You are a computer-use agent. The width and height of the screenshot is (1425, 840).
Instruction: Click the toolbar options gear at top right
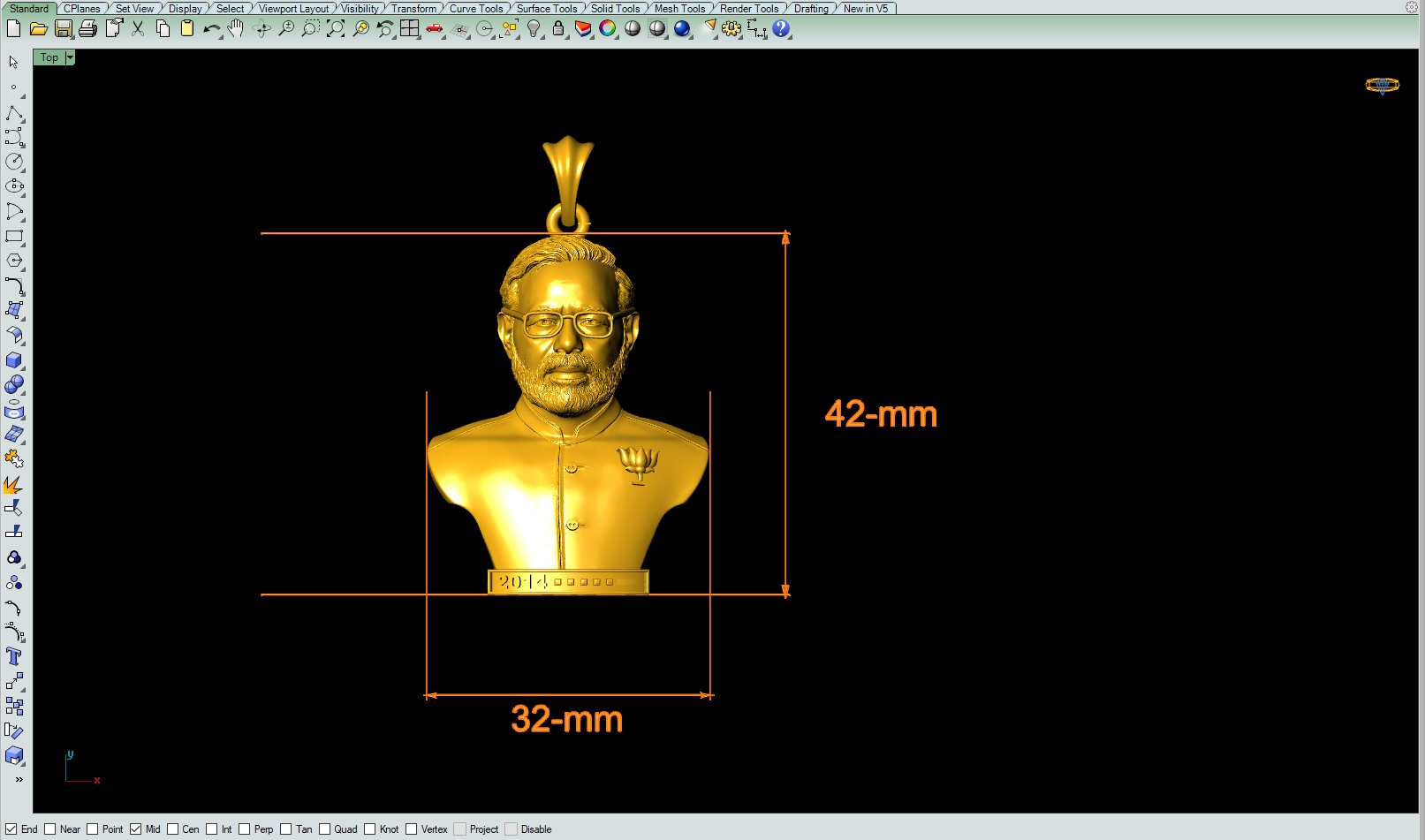[x=1412, y=7]
